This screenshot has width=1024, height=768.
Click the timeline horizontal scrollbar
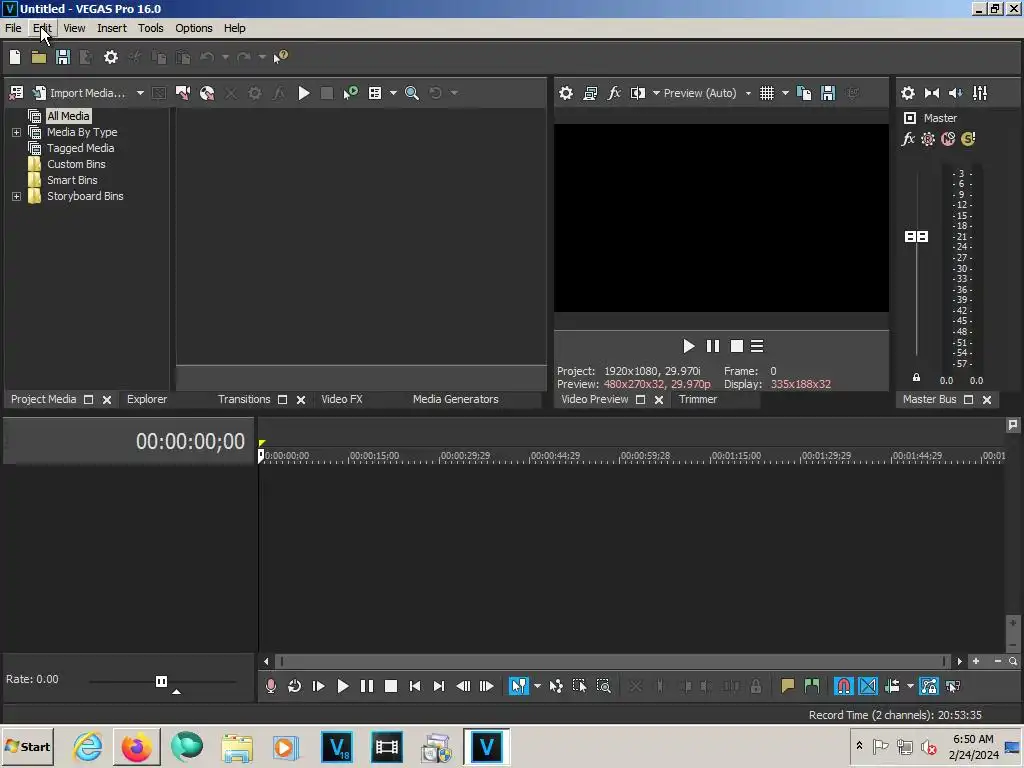(613, 662)
